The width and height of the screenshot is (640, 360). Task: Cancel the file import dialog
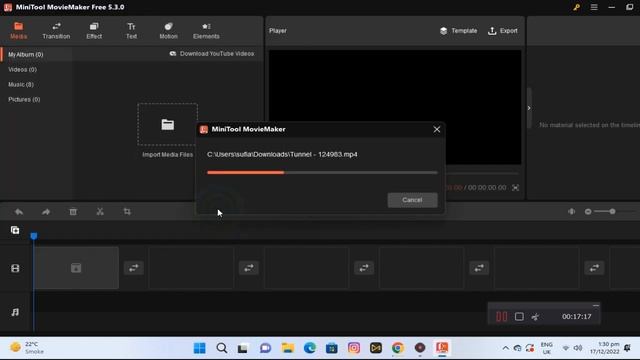click(x=412, y=200)
